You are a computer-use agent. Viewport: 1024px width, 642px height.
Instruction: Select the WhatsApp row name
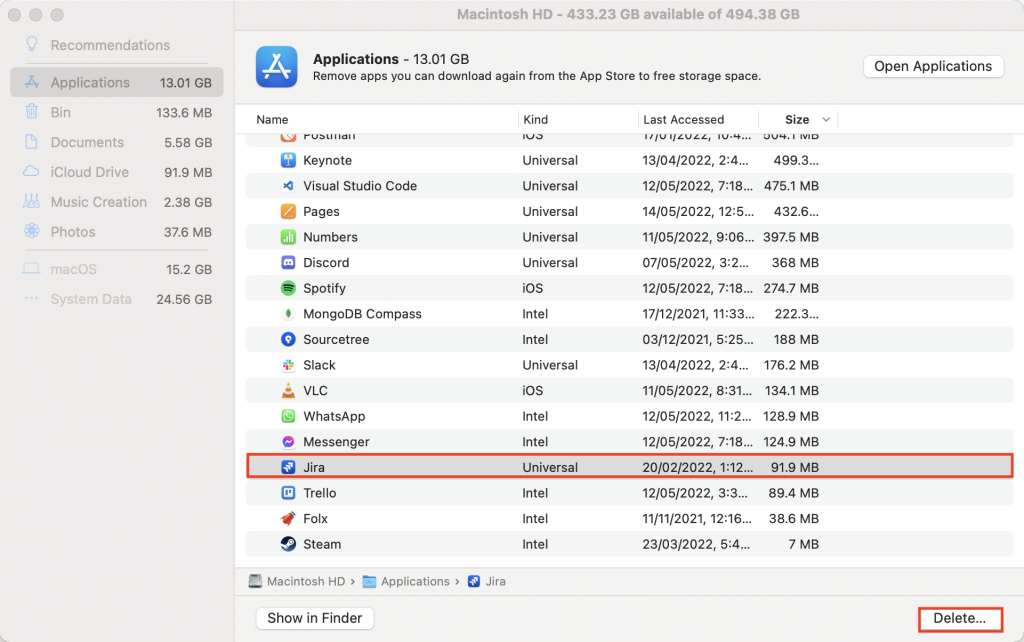[x=334, y=416]
